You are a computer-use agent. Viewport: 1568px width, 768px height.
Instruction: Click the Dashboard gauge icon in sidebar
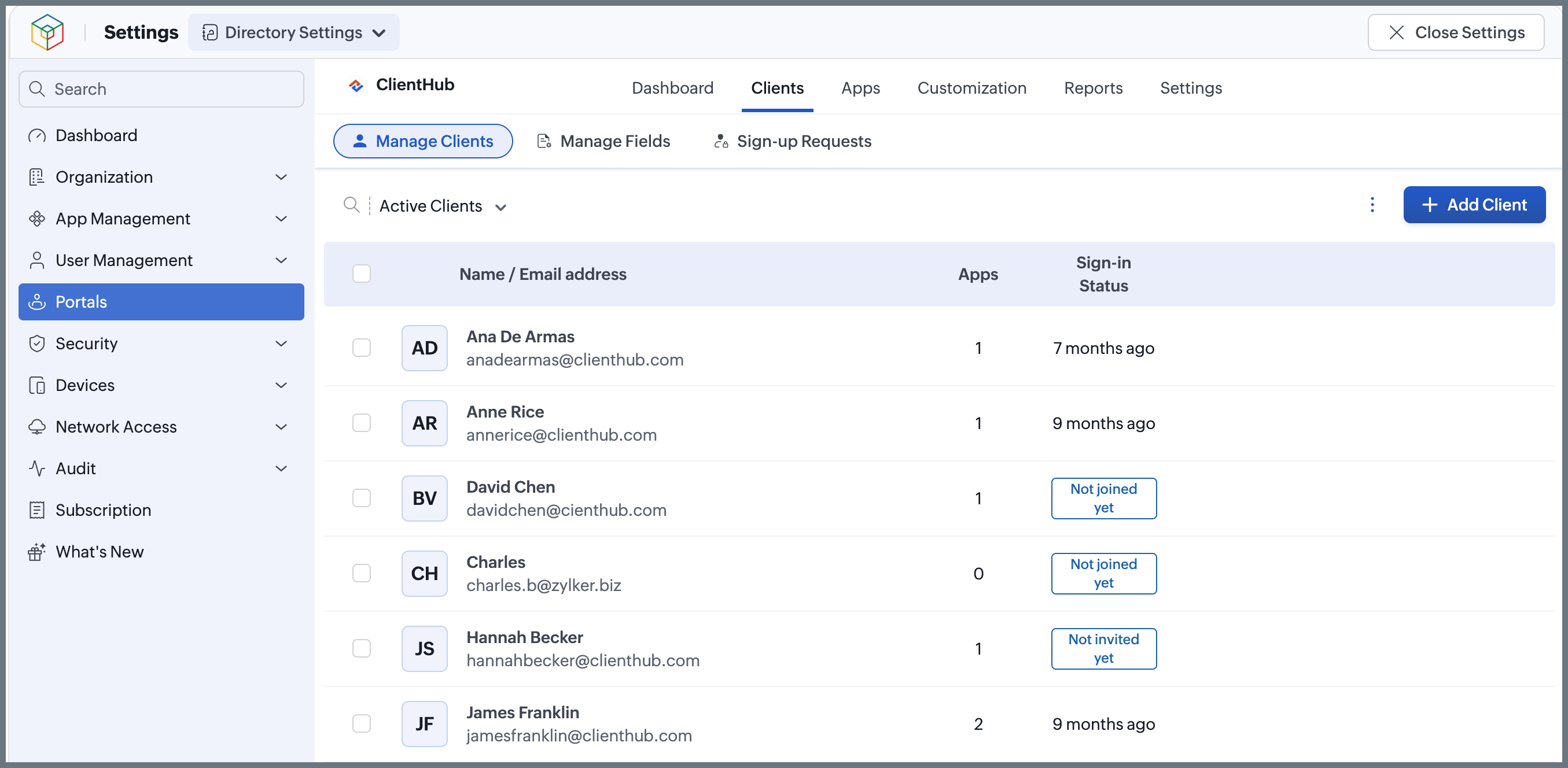pos(37,135)
